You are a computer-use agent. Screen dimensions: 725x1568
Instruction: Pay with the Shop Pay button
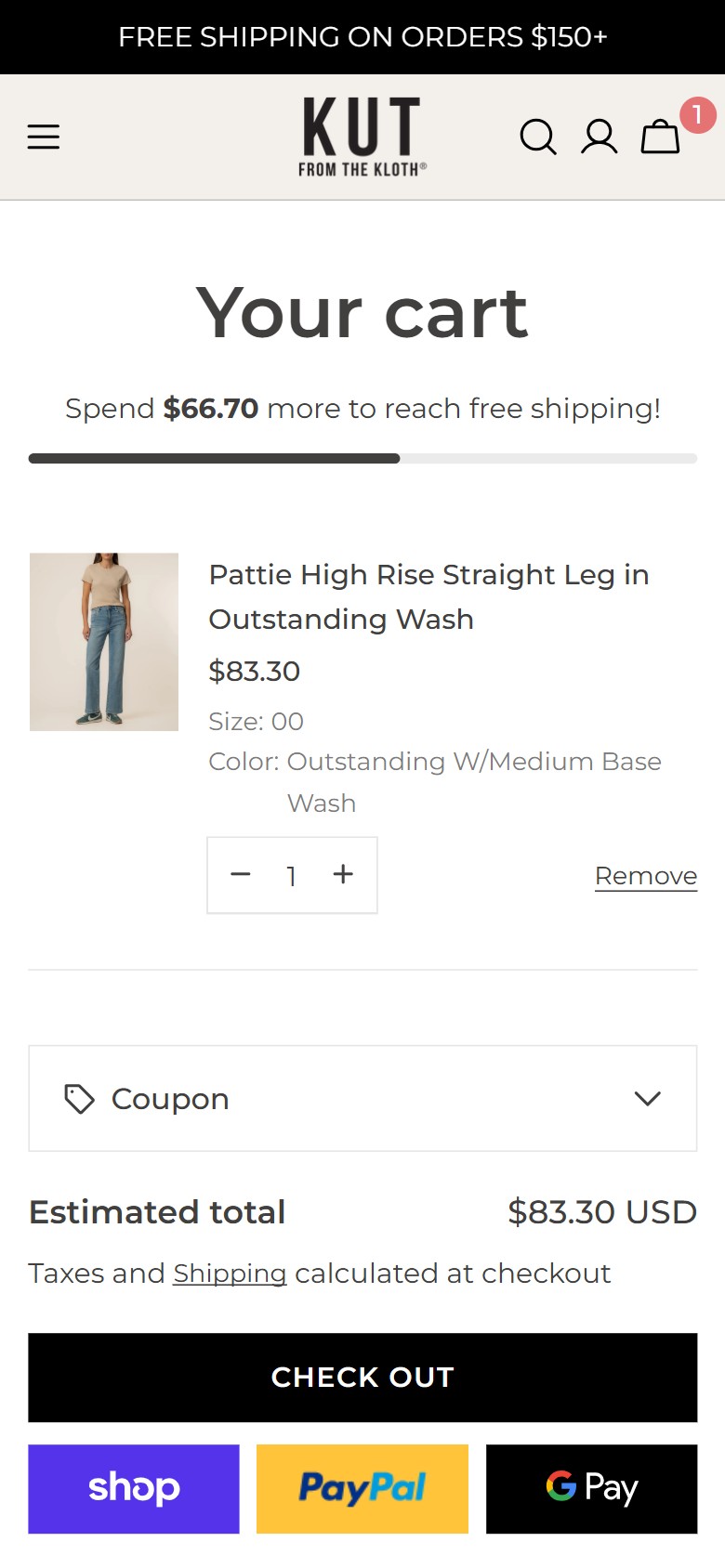pos(134,1489)
